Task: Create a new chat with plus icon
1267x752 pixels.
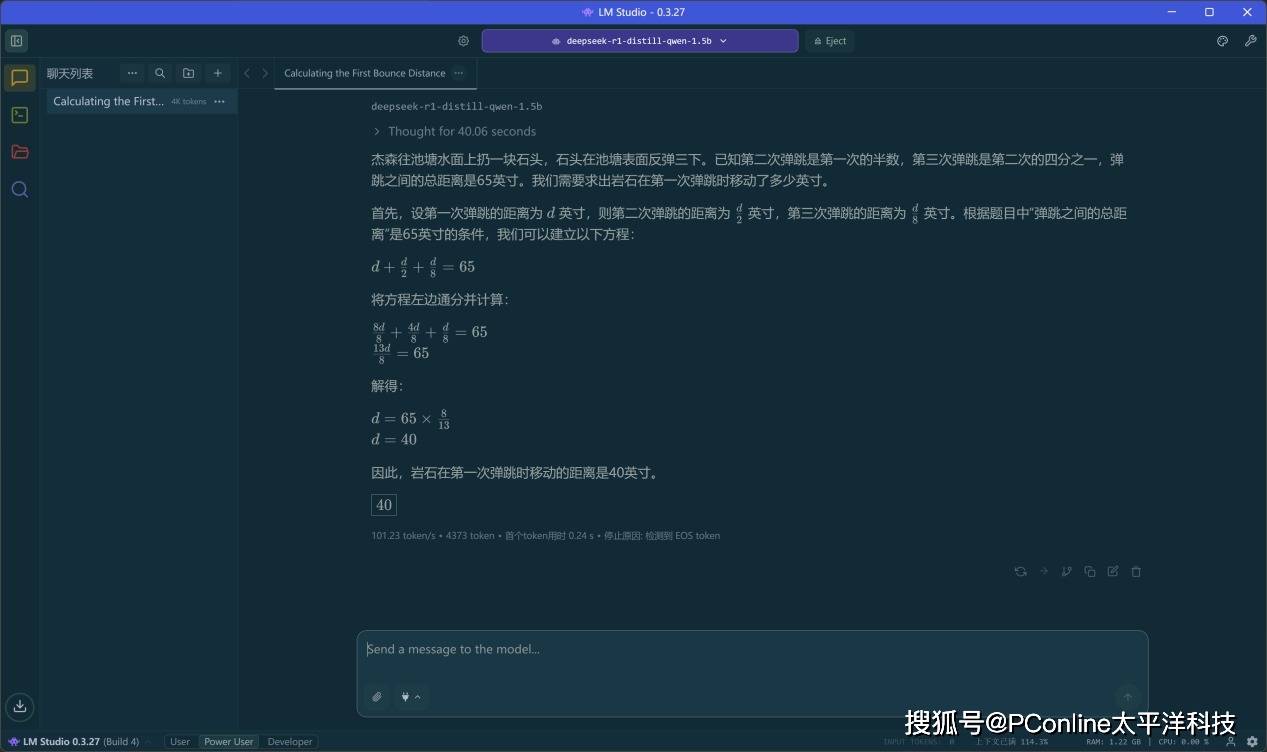Action: [x=217, y=73]
